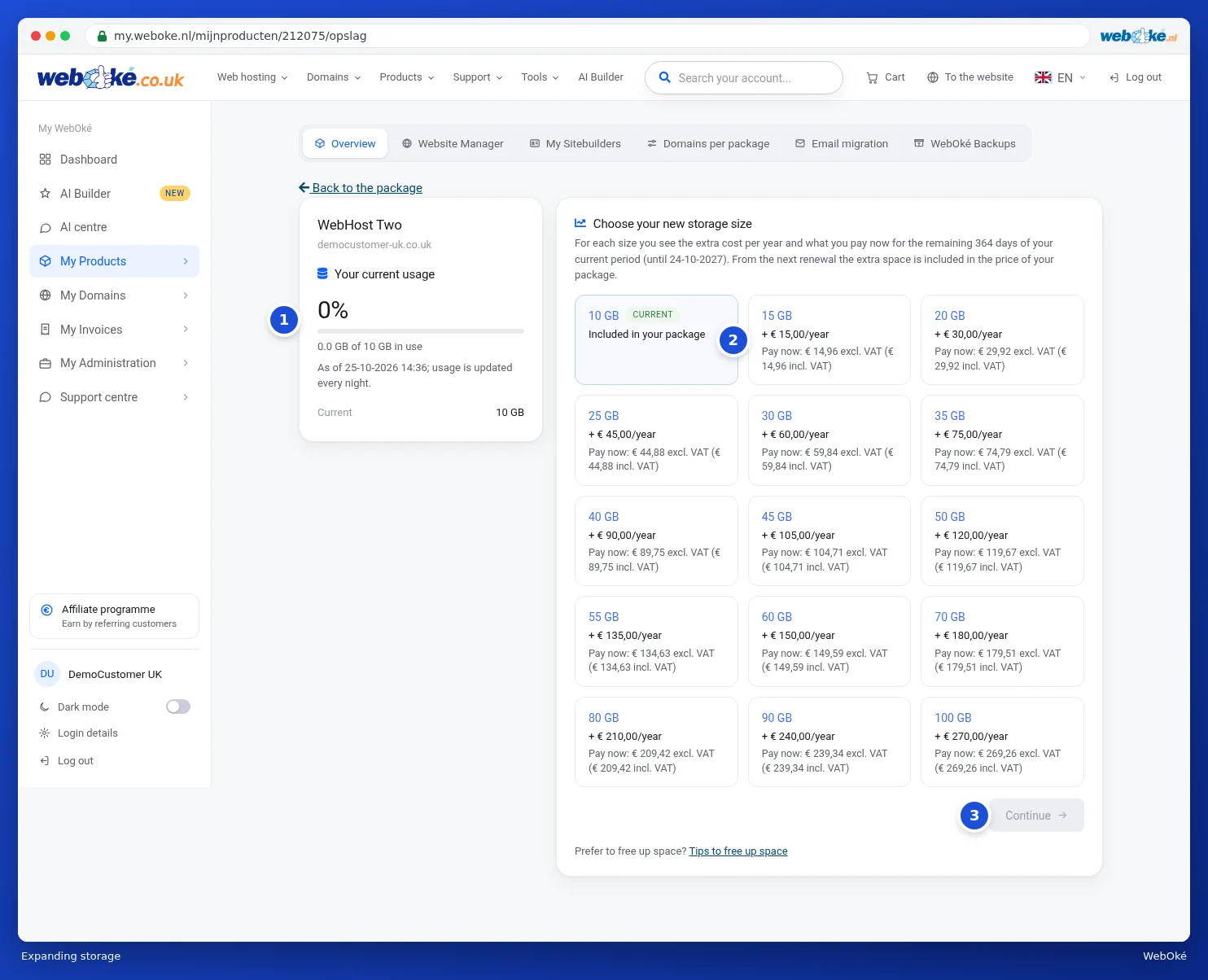Click the storage usage progress bar
The height and width of the screenshot is (980, 1208).
421,331
